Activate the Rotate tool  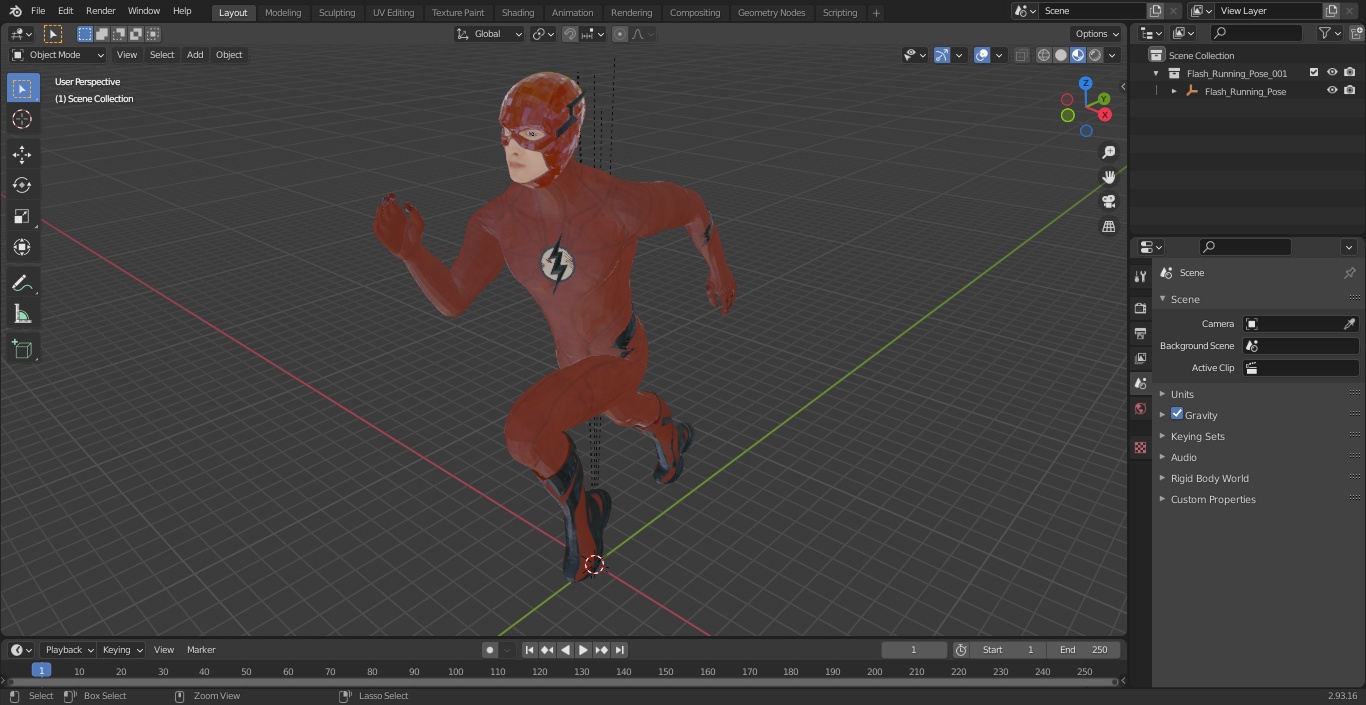(22, 185)
